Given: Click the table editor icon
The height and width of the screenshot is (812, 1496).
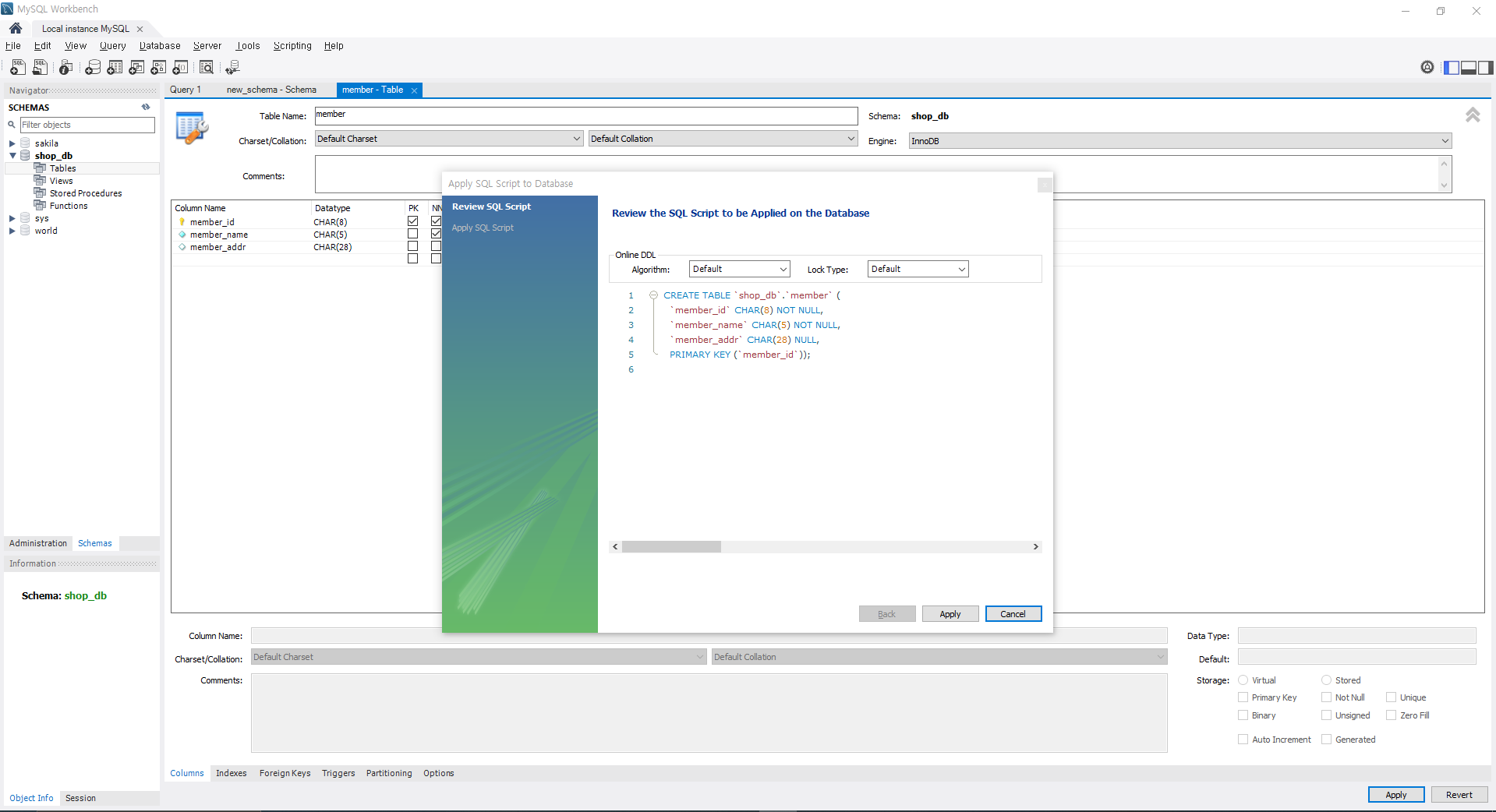Looking at the screenshot, I should (192, 128).
